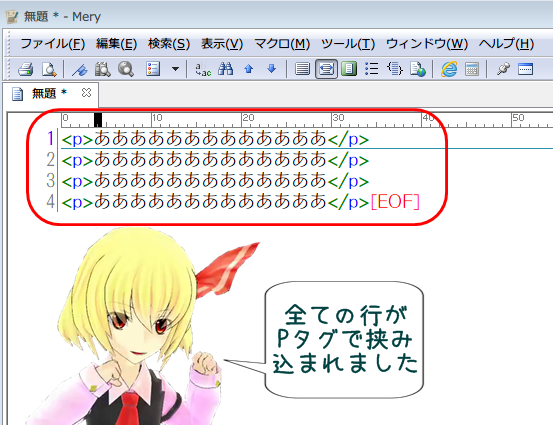The height and width of the screenshot is (425, 553).
Task: Click the binoculars Find icon
Action: 225,69
